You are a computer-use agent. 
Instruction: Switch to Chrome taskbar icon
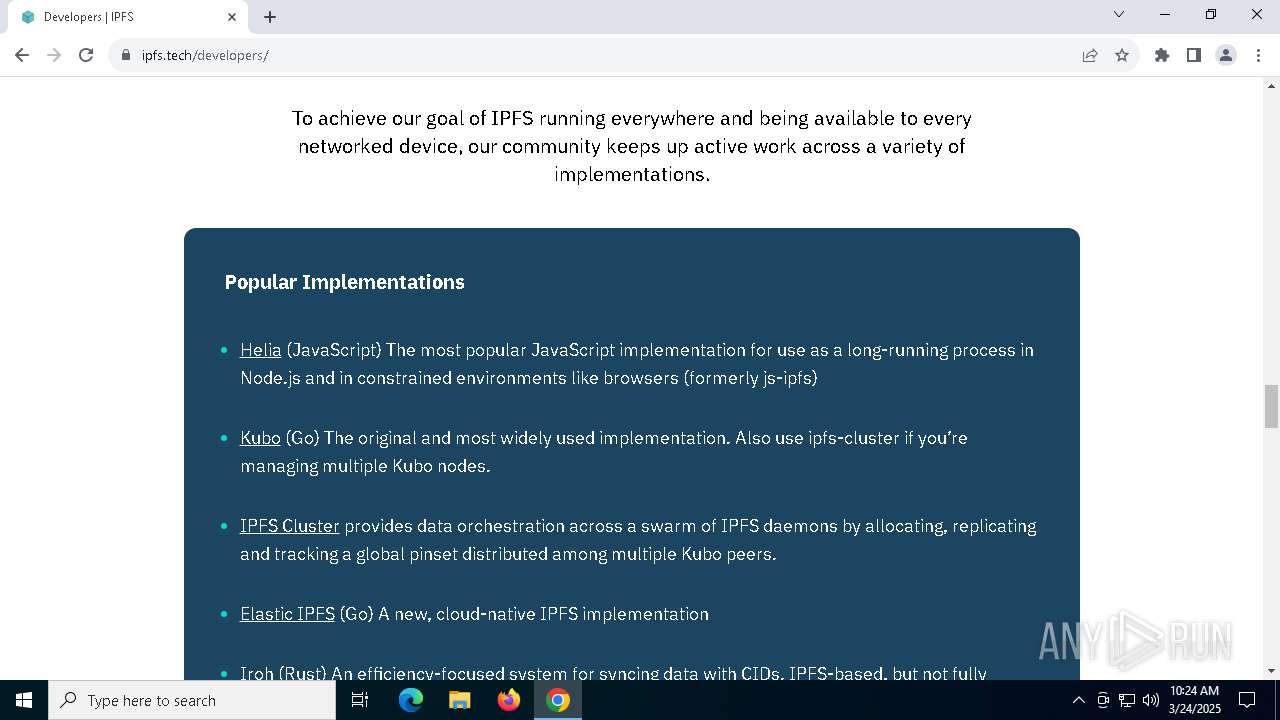[558, 700]
